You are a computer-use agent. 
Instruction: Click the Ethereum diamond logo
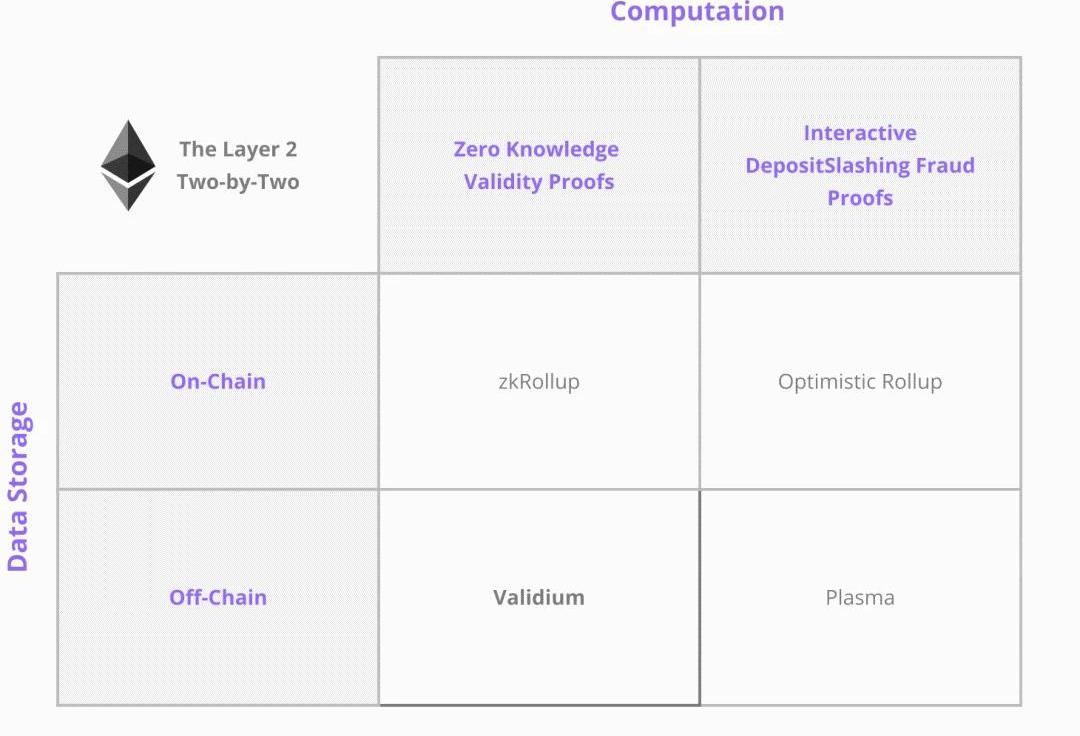pos(128,165)
